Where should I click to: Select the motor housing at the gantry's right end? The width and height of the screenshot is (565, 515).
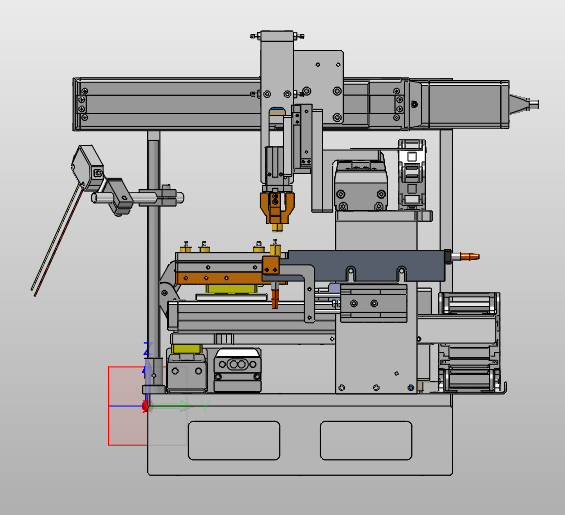tap(467, 105)
